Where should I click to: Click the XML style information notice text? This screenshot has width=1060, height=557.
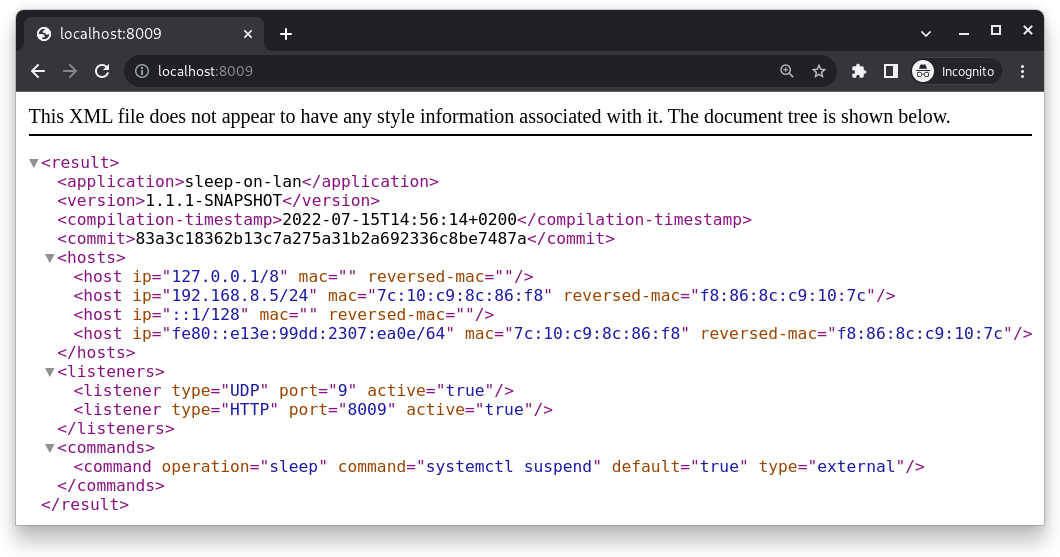(489, 116)
